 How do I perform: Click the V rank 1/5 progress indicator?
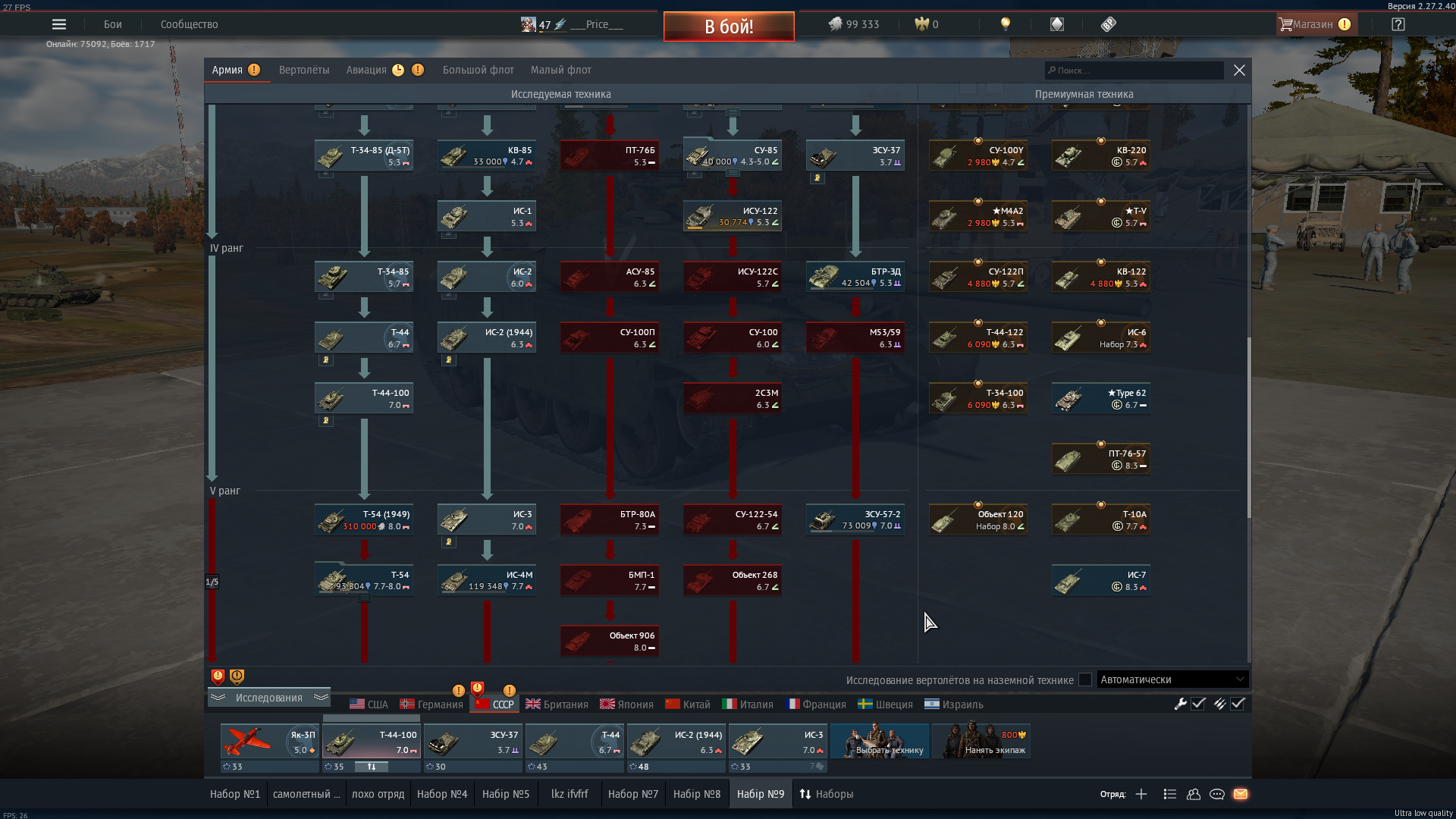pyautogui.click(x=212, y=582)
